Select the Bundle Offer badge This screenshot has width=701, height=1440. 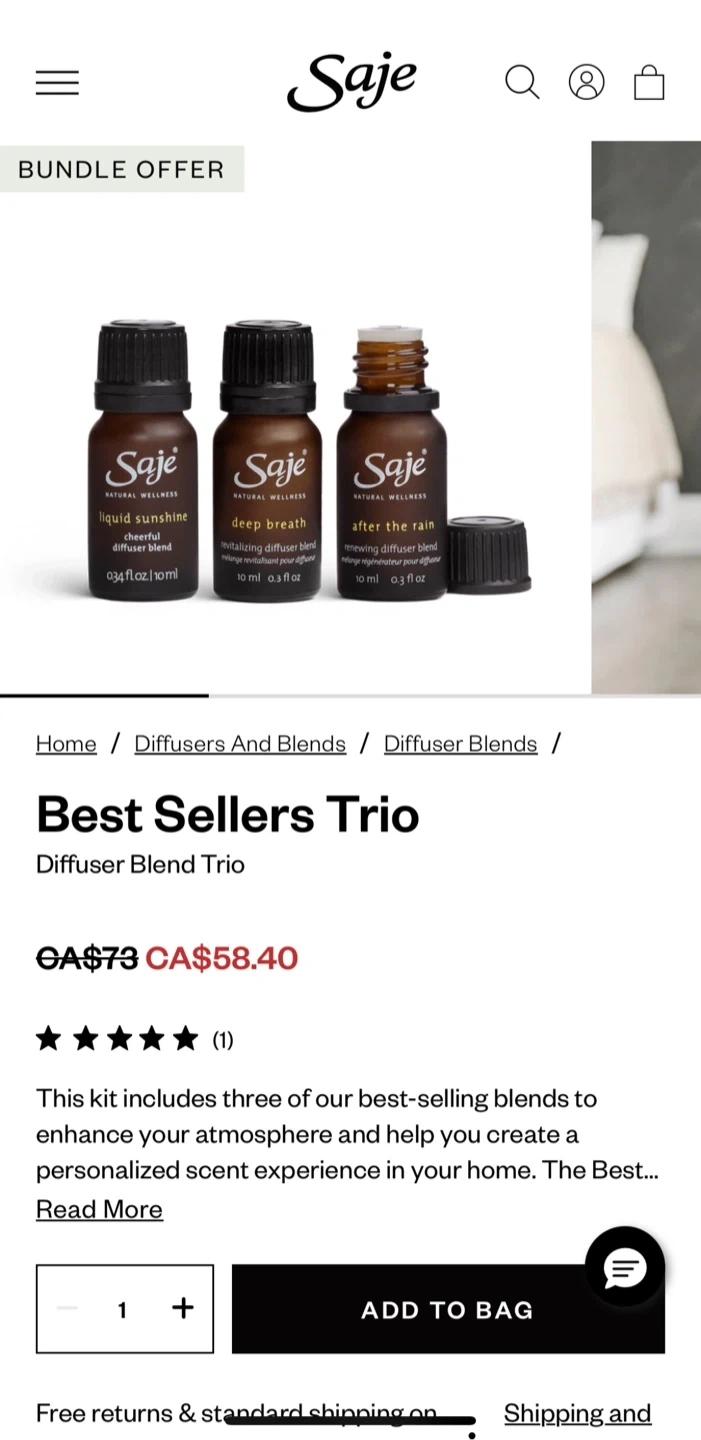pyautogui.click(x=122, y=169)
